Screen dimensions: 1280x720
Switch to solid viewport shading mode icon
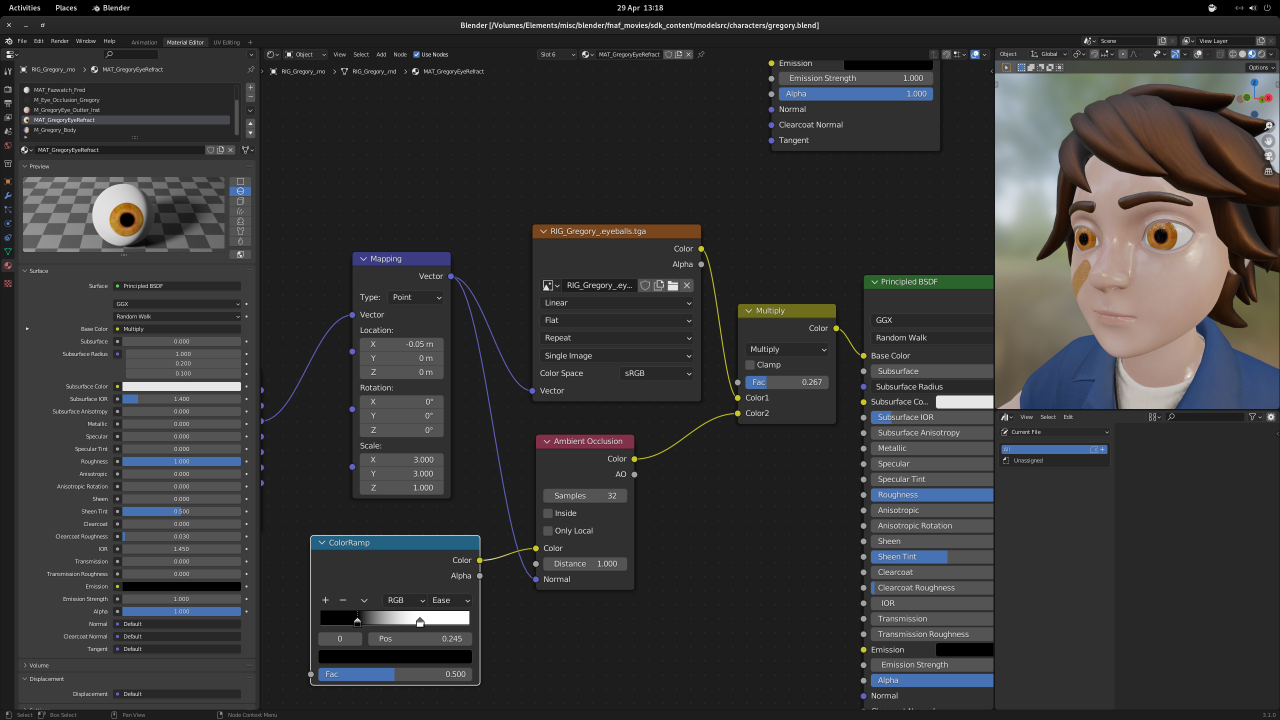[x=1242, y=54]
